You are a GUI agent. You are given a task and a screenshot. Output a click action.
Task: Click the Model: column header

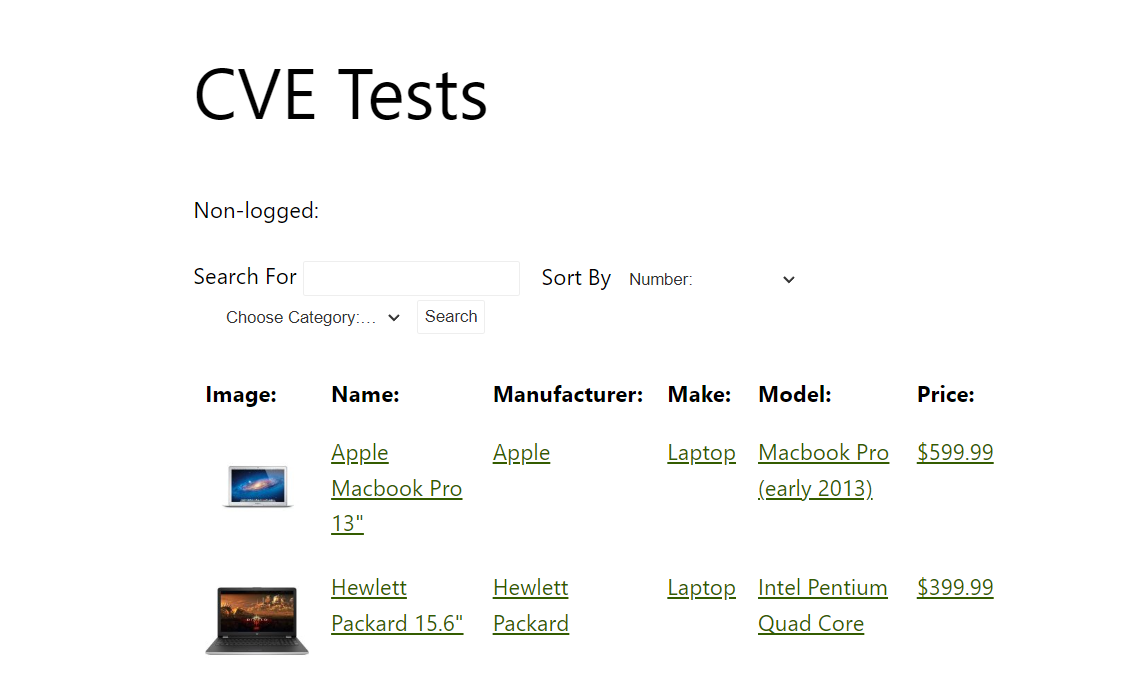[795, 395]
